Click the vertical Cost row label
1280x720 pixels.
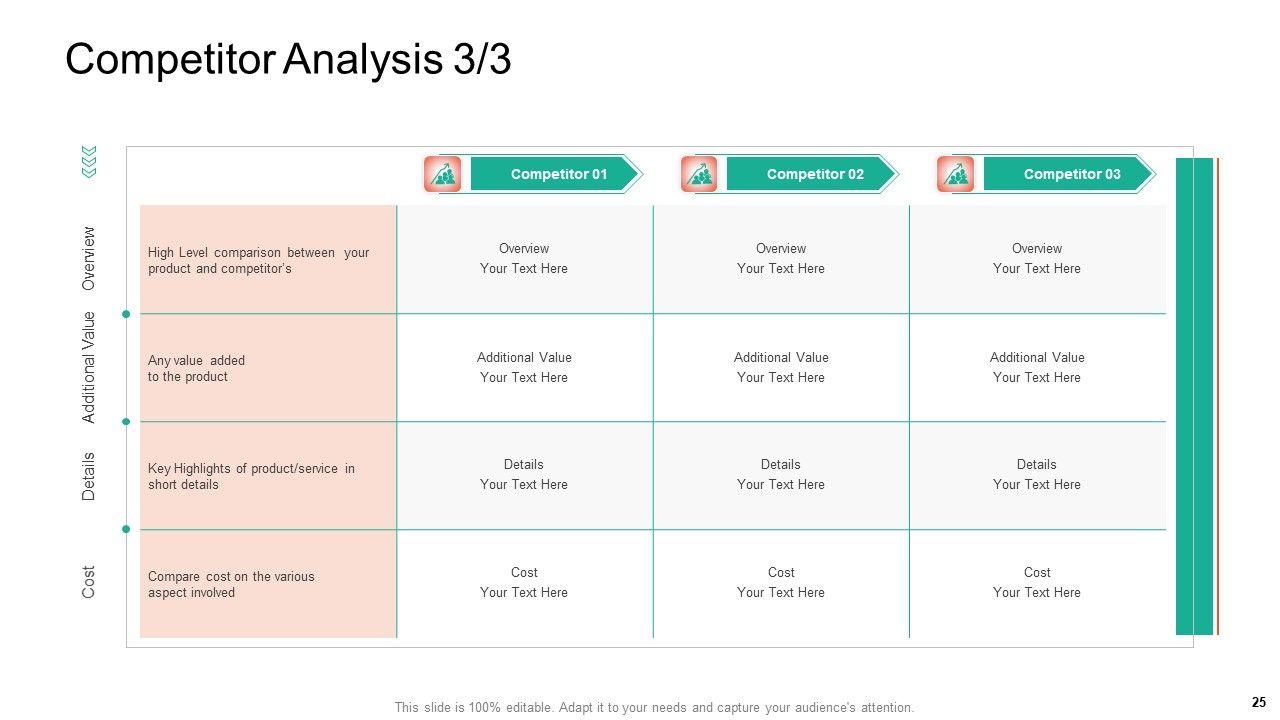tap(89, 582)
